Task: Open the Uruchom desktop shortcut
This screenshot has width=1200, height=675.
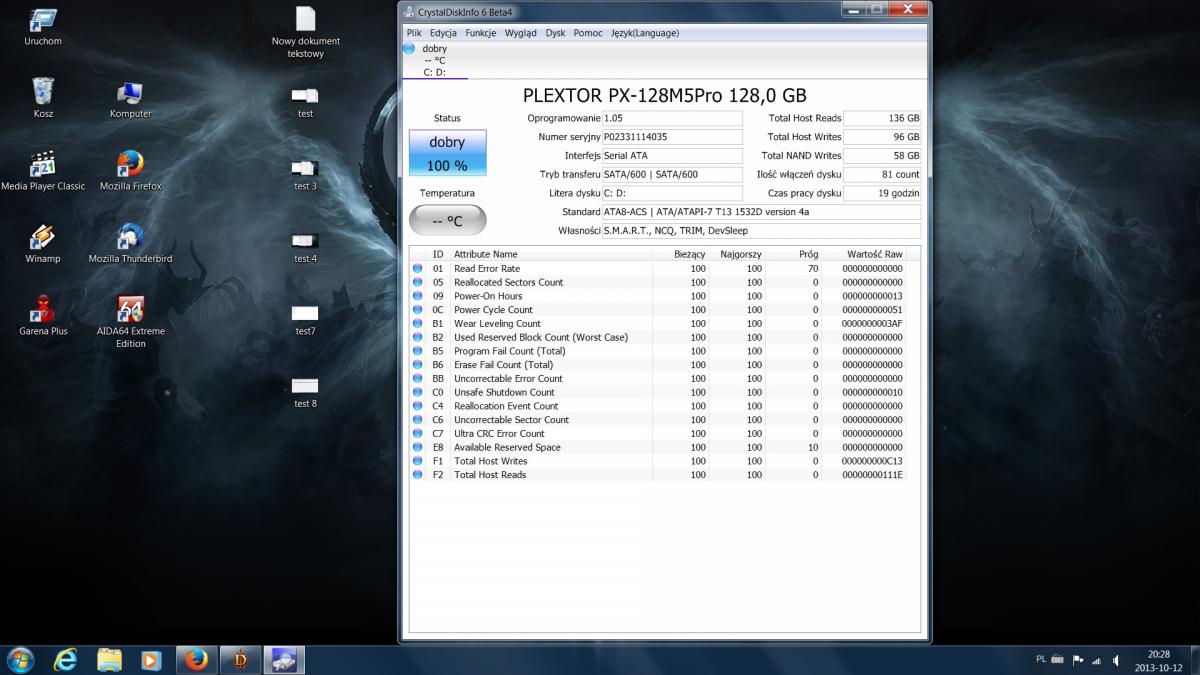Action: (x=43, y=27)
